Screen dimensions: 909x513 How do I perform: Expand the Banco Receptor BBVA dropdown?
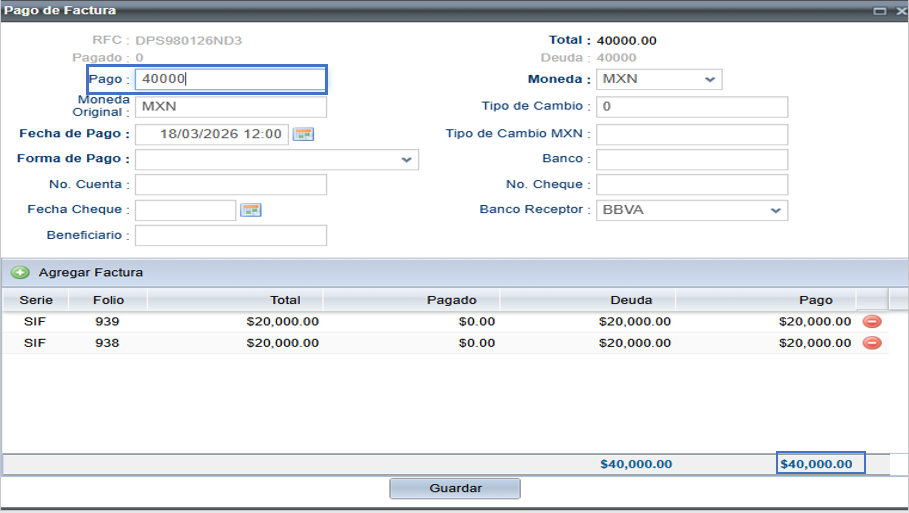click(775, 211)
